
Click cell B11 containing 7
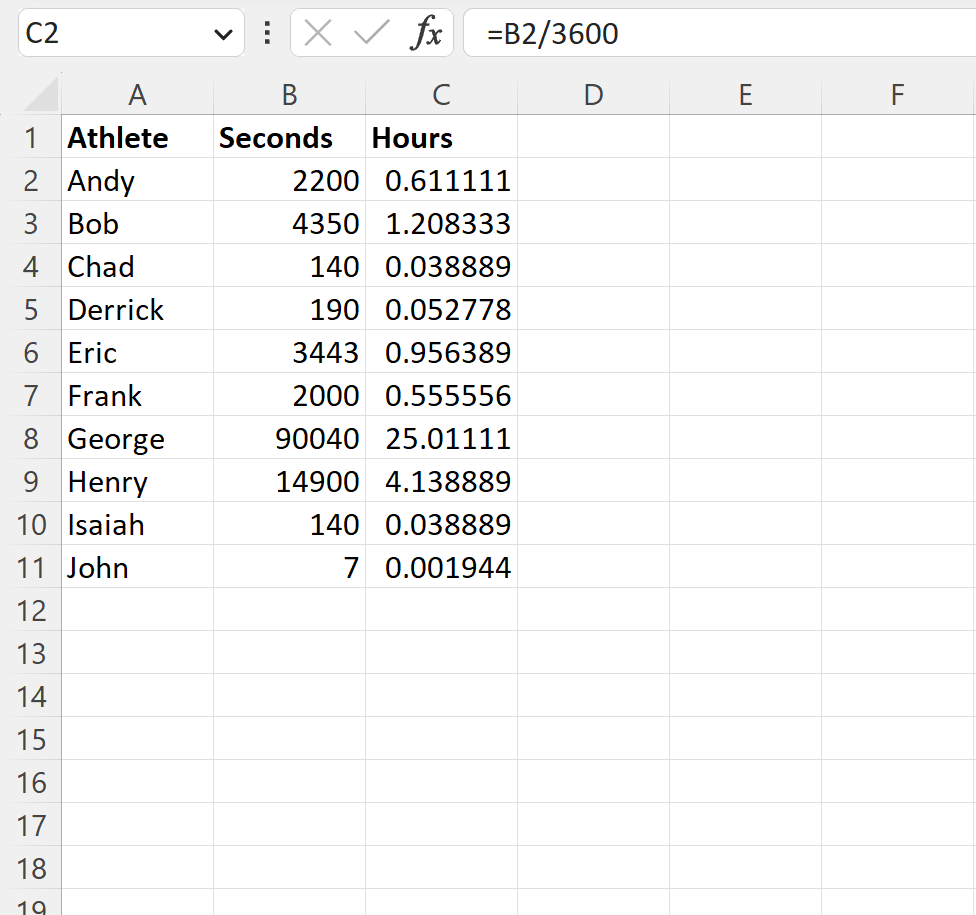(289, 567)
